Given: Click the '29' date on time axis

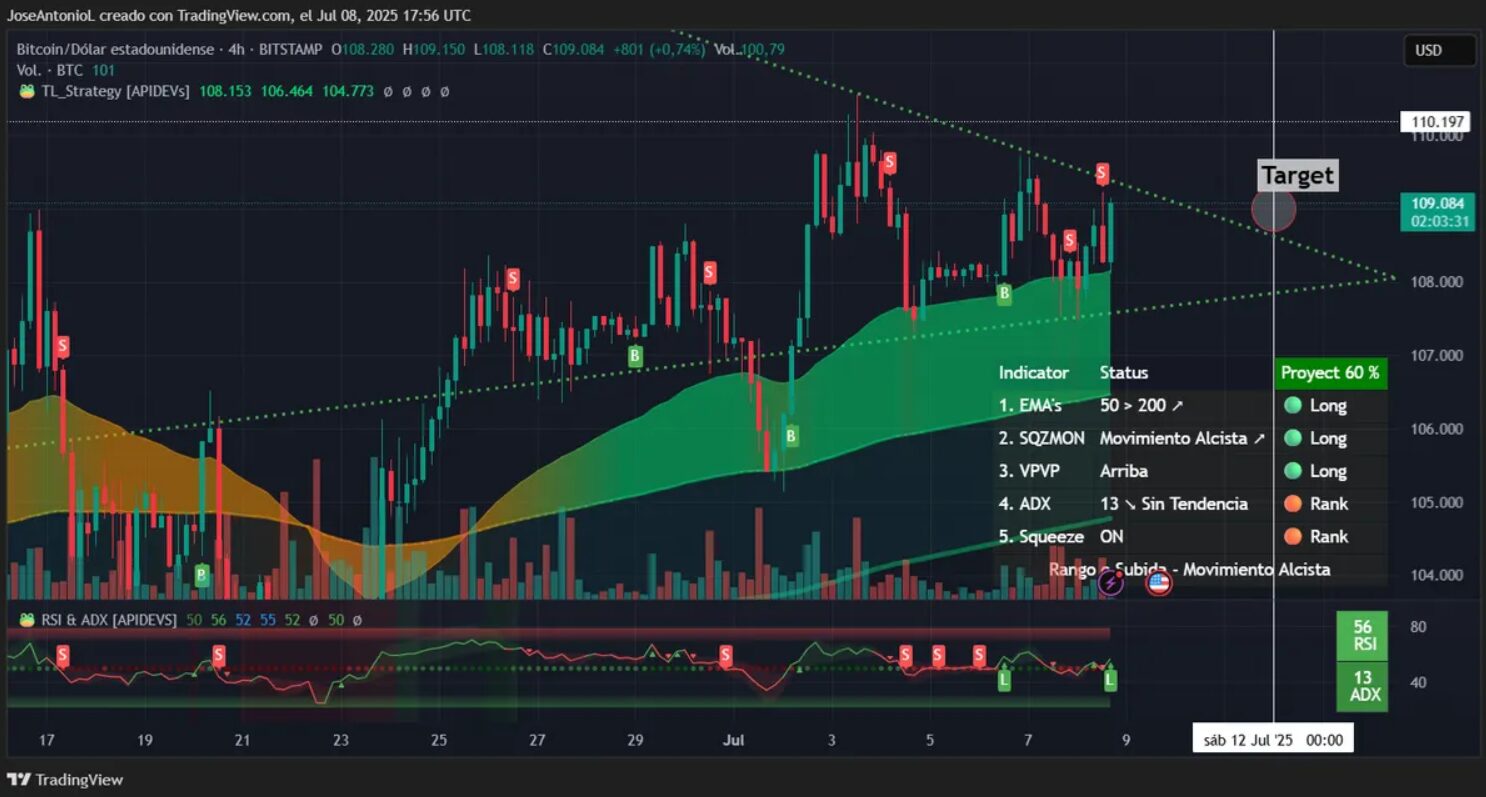Looking at the screenshot, I should 636,741.
